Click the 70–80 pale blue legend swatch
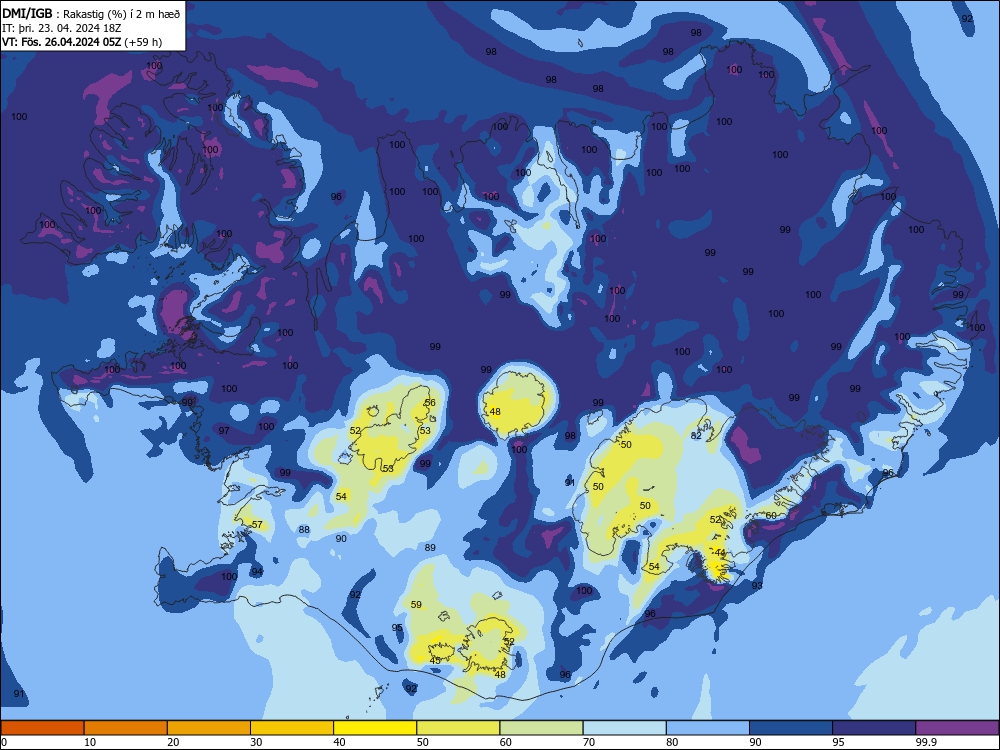The image size is (1000, 750). (x=624, y=728)
